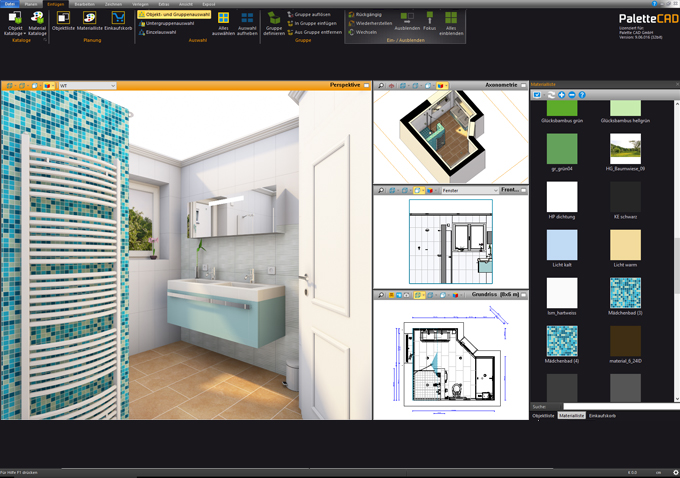Click the Alles auswählen icon
Viewport: 680px width, 478px height.
coord(223,19)
